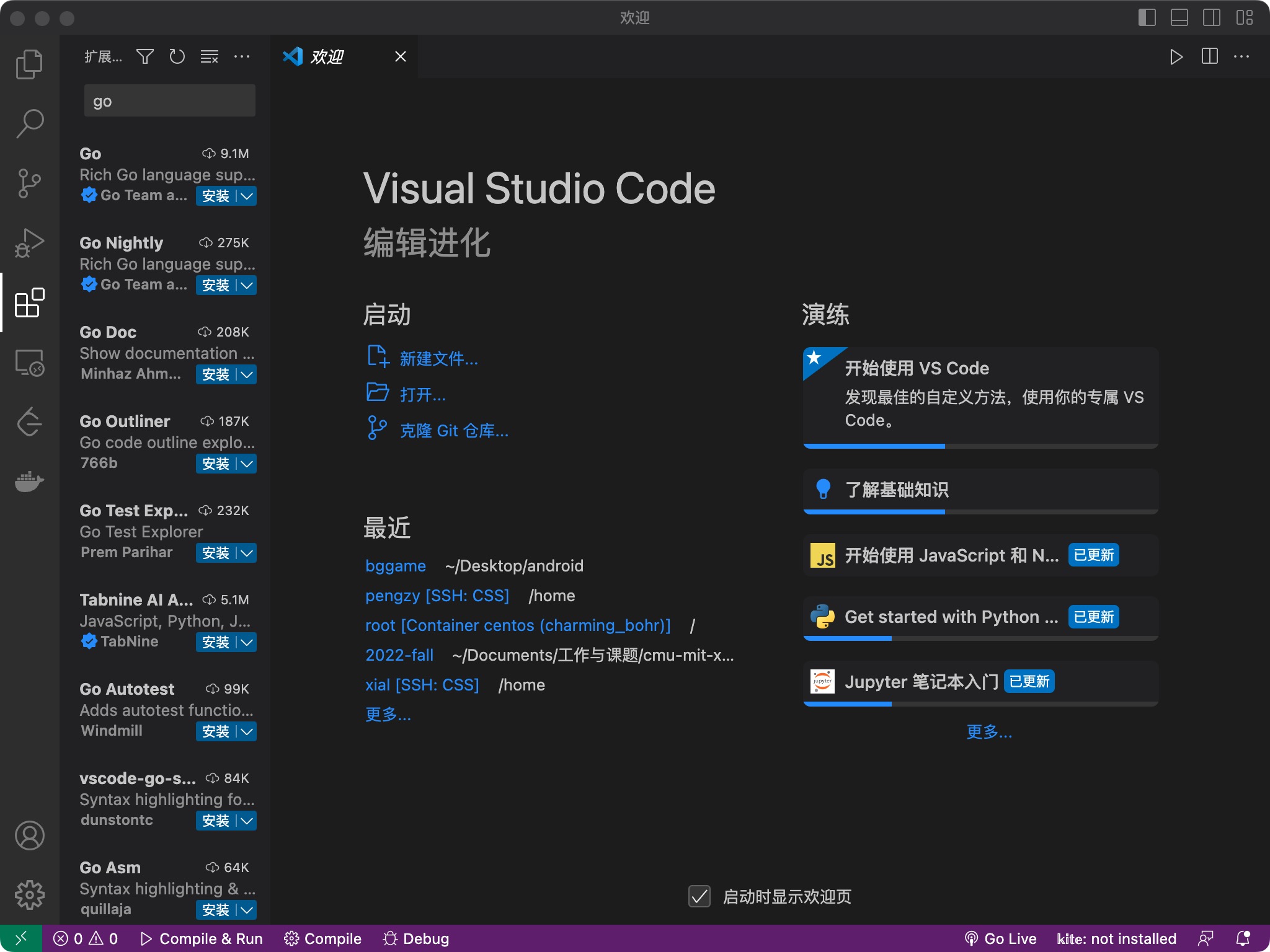Open the Search view icon
The image size is (1270, 952).
pos(29,123)
